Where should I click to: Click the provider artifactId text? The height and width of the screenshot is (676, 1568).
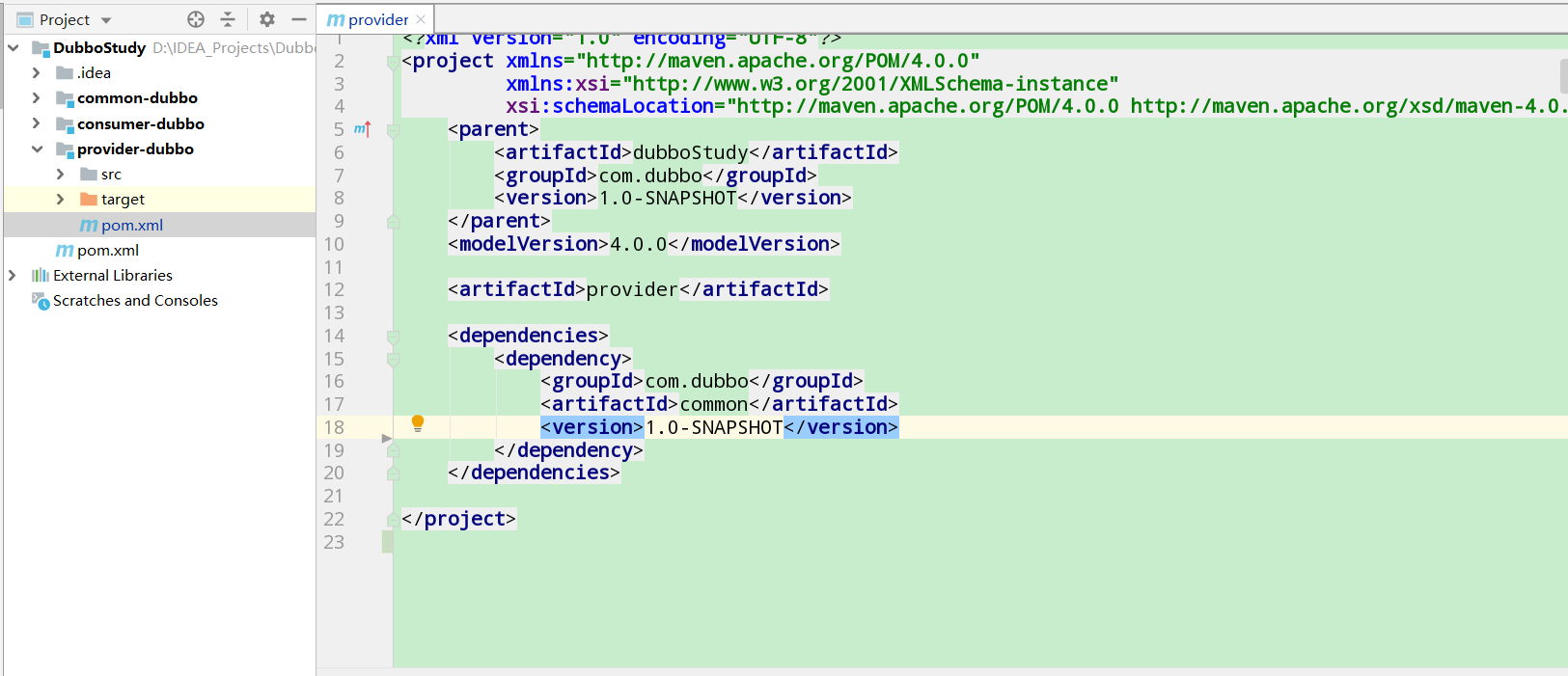(x=633, y=289)
